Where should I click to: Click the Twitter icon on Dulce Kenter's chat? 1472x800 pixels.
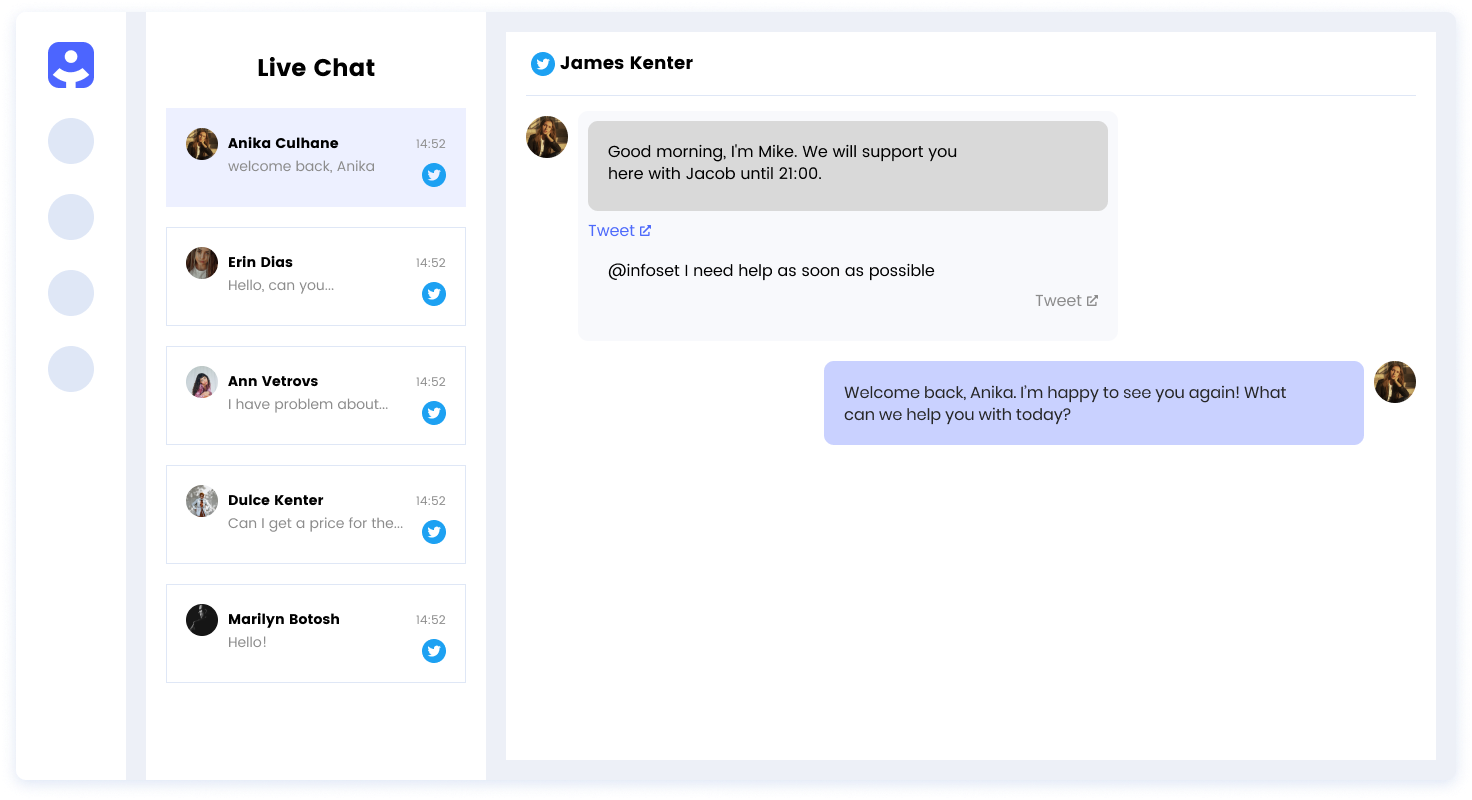pyautogui.click(x=434, y=532)
